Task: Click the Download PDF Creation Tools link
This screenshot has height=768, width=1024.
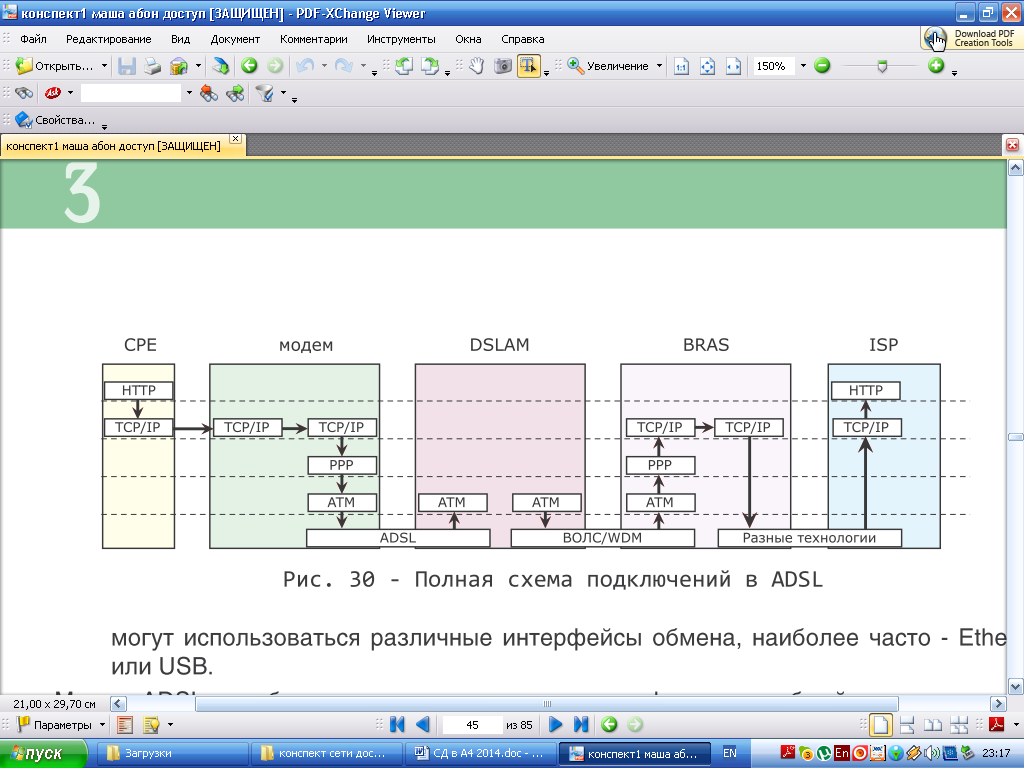Action: pos(971,38)
